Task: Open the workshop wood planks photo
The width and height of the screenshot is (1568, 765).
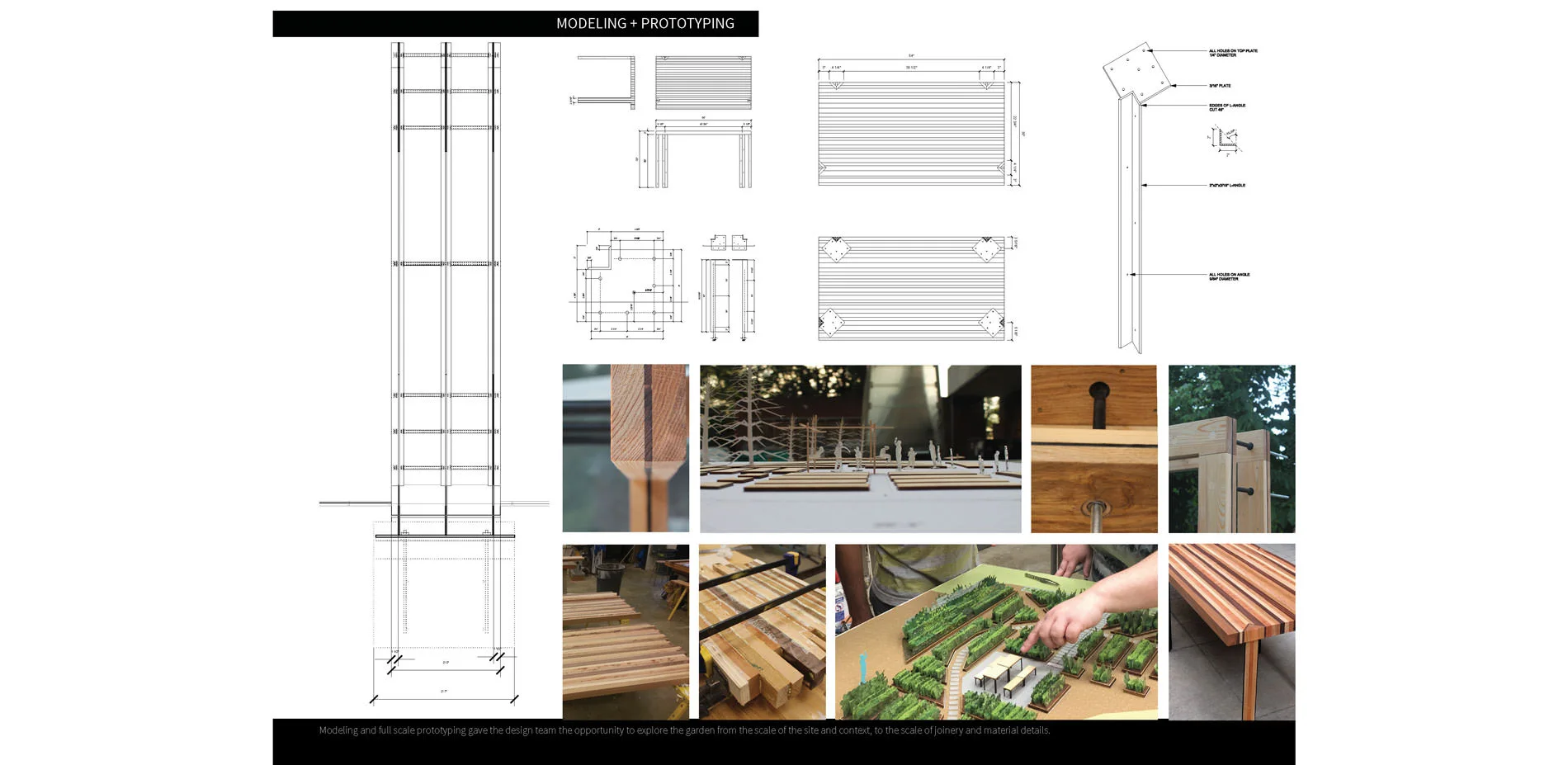Action: (626, 631)
